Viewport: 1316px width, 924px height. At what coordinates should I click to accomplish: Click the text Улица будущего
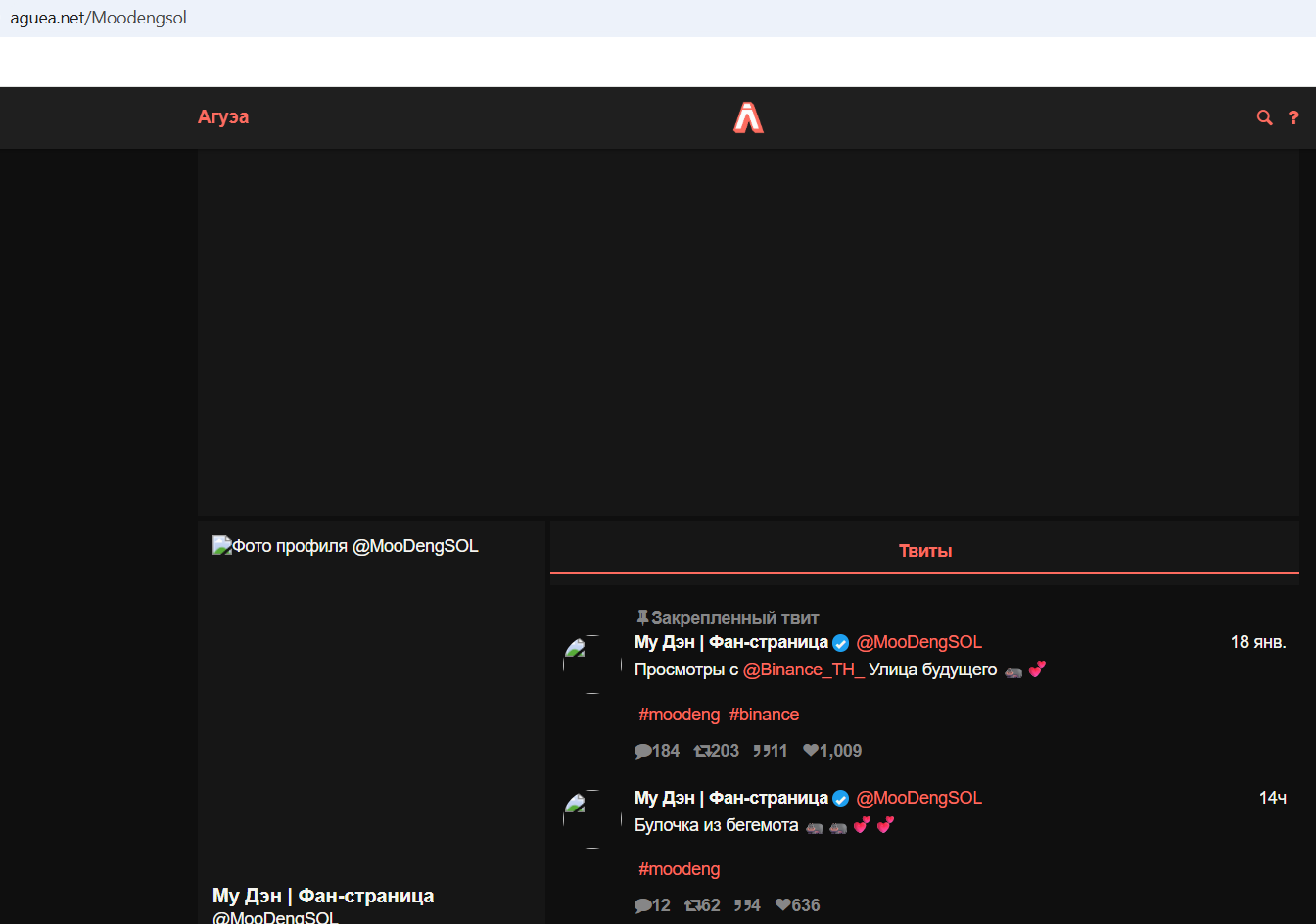pos(933,670)
